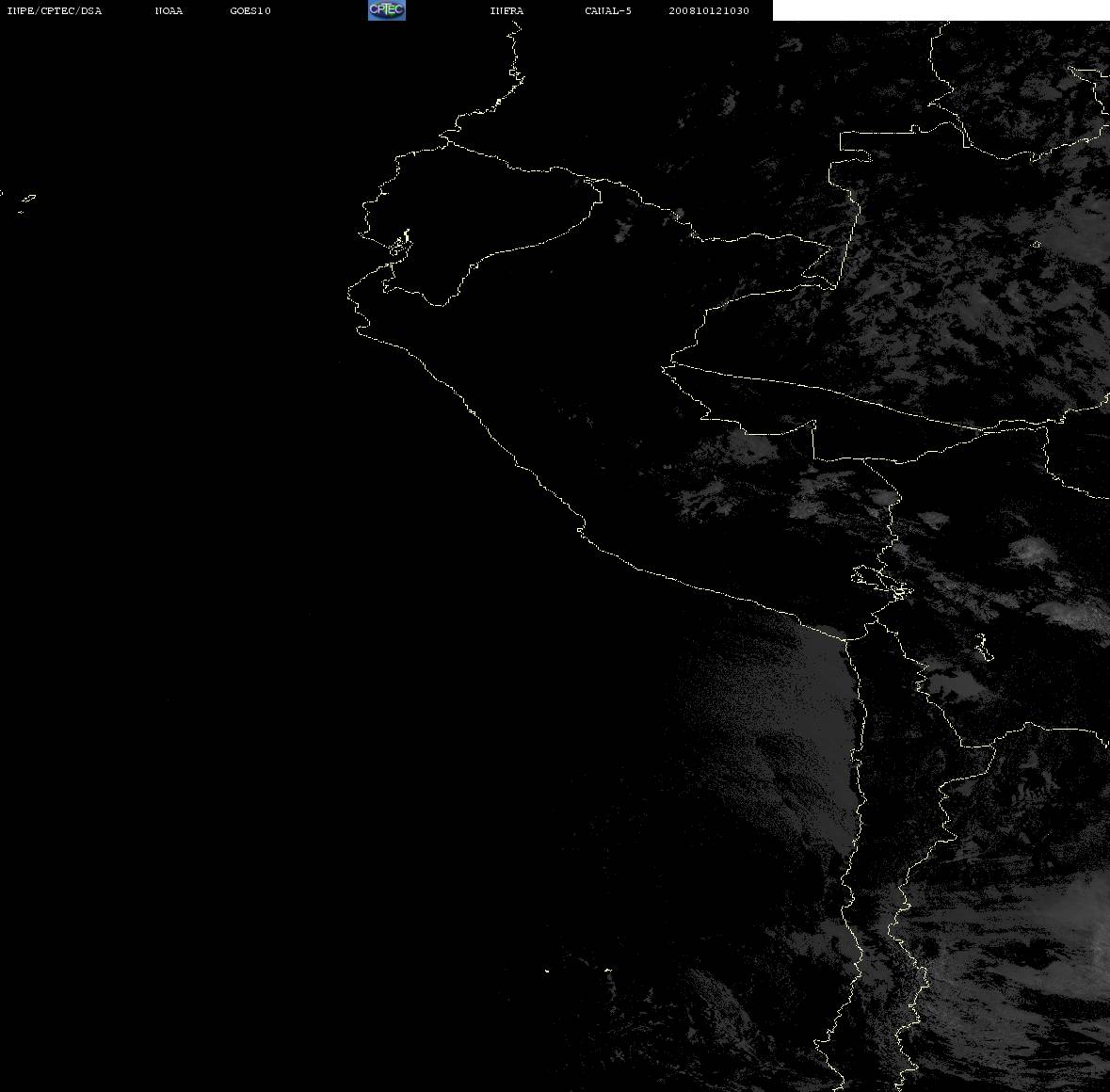
Task: Click the blank white bar top right
Action: tap(941, 10)
